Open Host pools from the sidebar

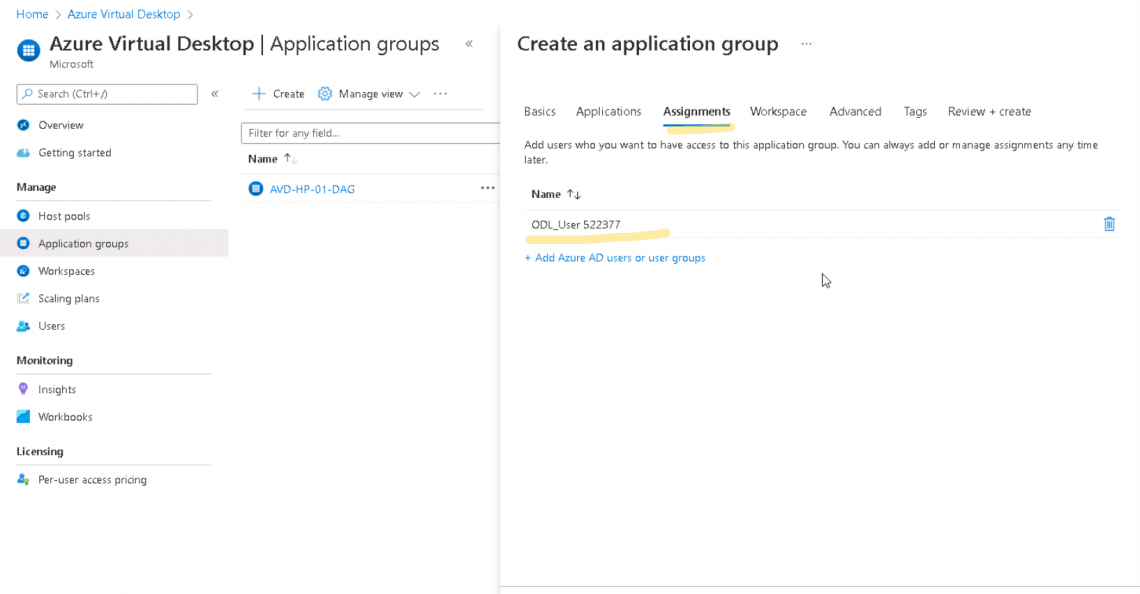[x=66, y=215]
